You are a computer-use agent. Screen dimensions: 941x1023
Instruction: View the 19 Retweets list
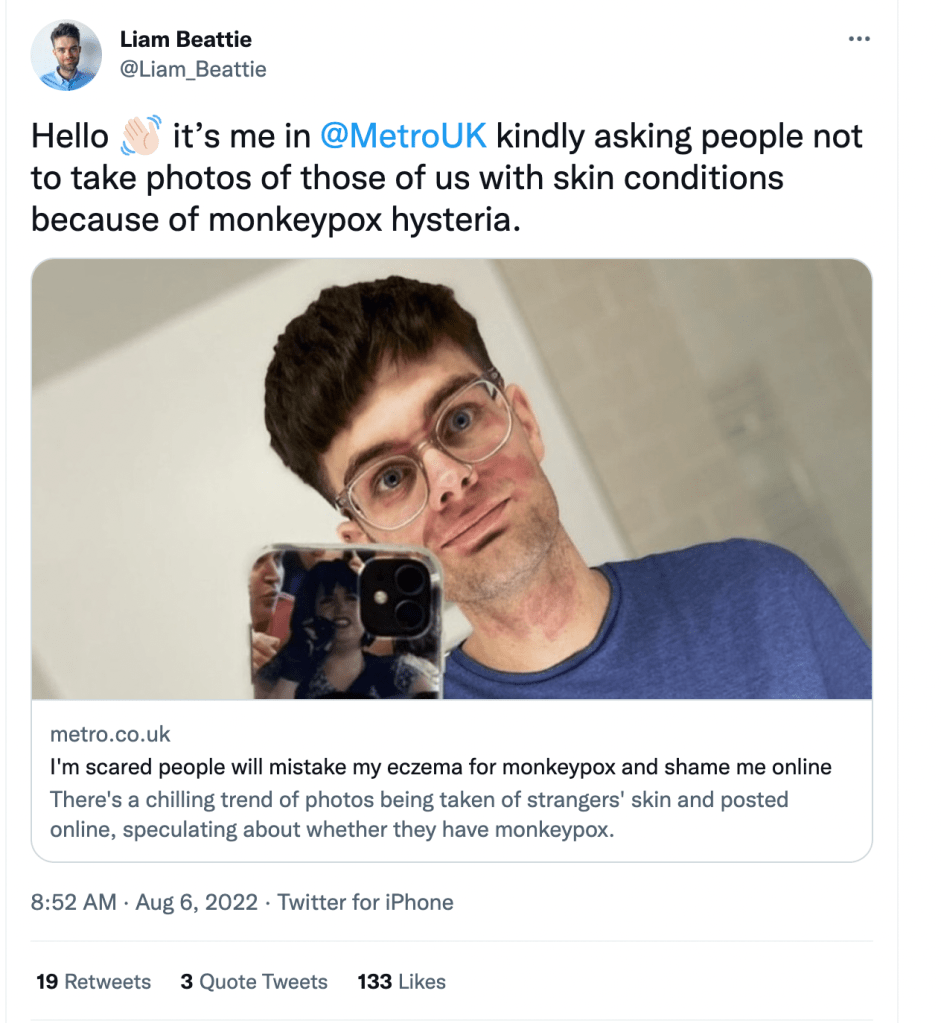coord(93,981)
